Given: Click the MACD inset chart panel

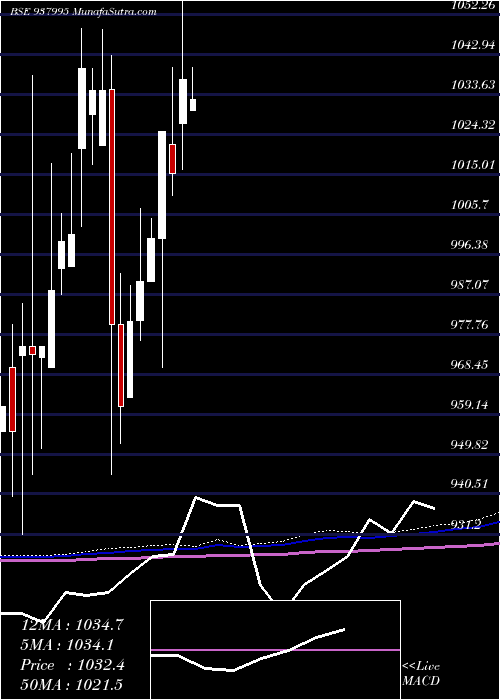Looking at the screenshot, I should pos(275,650).
